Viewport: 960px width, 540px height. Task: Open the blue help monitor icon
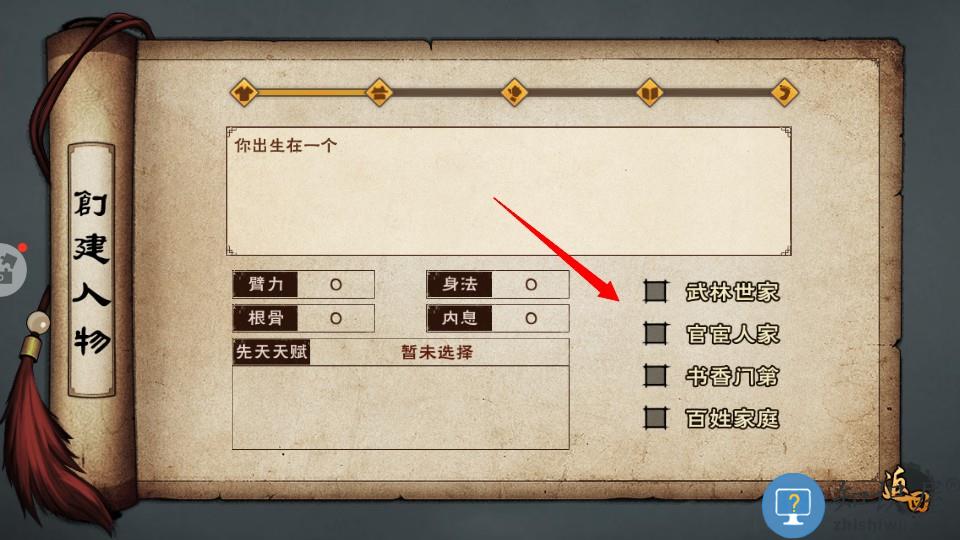click(x=793, y=506)
